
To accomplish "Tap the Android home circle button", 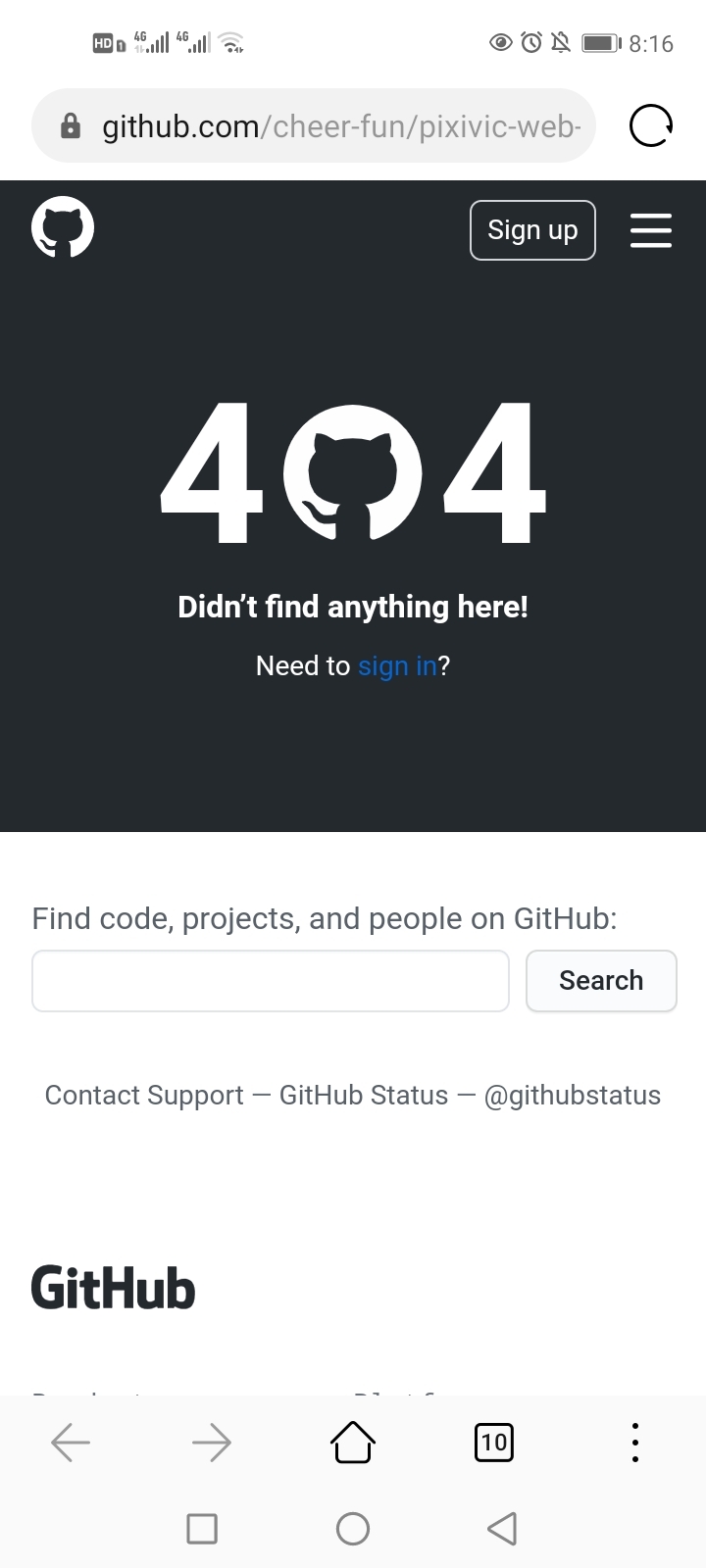I will (x=353, y=1529).
